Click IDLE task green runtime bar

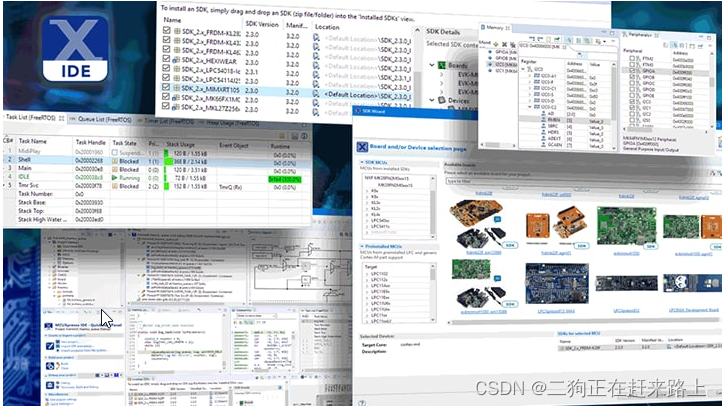285,179
